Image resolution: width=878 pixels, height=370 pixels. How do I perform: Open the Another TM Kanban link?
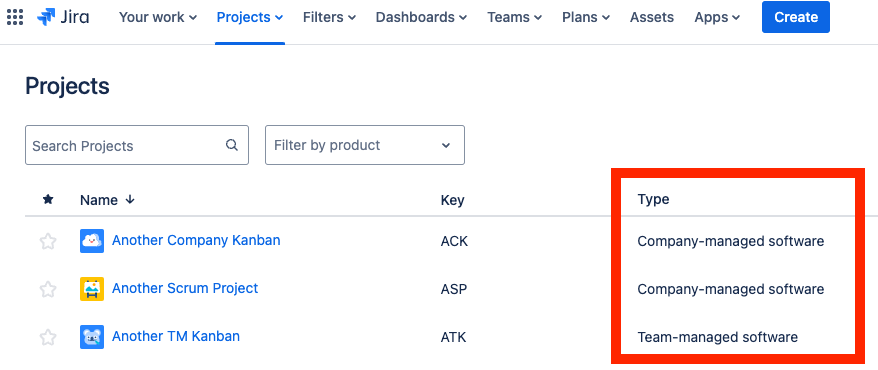[176, 336]
